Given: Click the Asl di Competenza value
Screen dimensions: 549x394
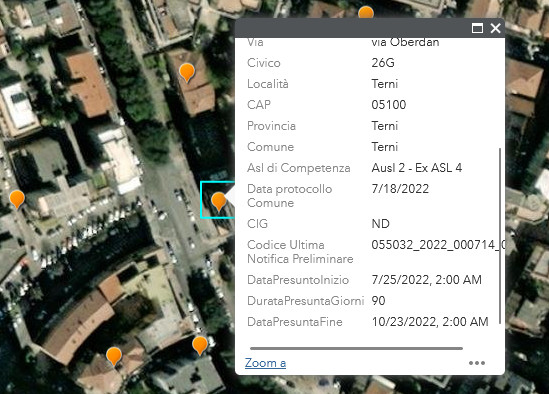Looking at the screenshot, I should point(417,168).
